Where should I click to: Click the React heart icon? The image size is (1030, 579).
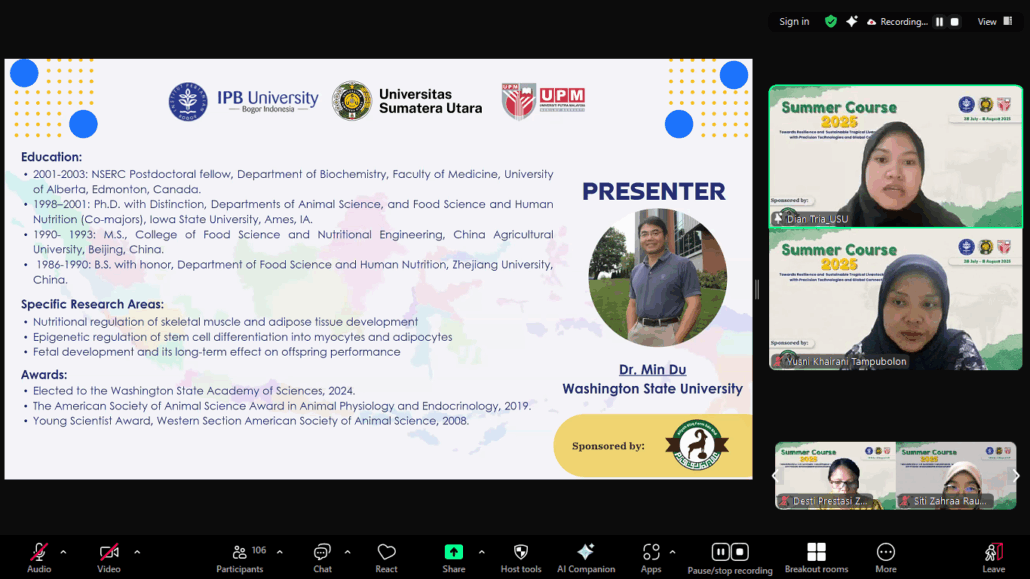point(386,553)
